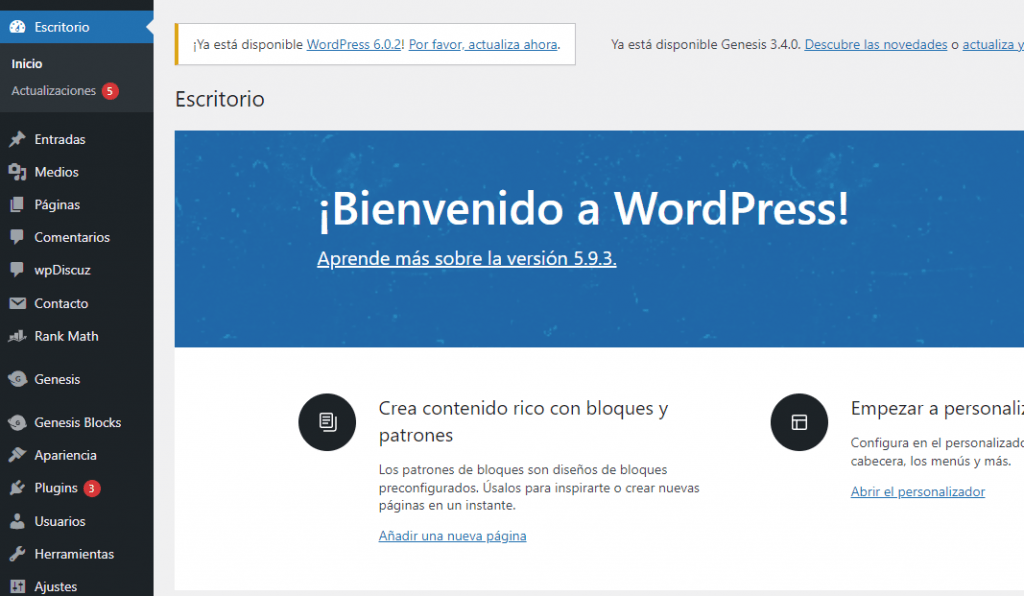Open the Plugins menu with 3 updates

56,488
